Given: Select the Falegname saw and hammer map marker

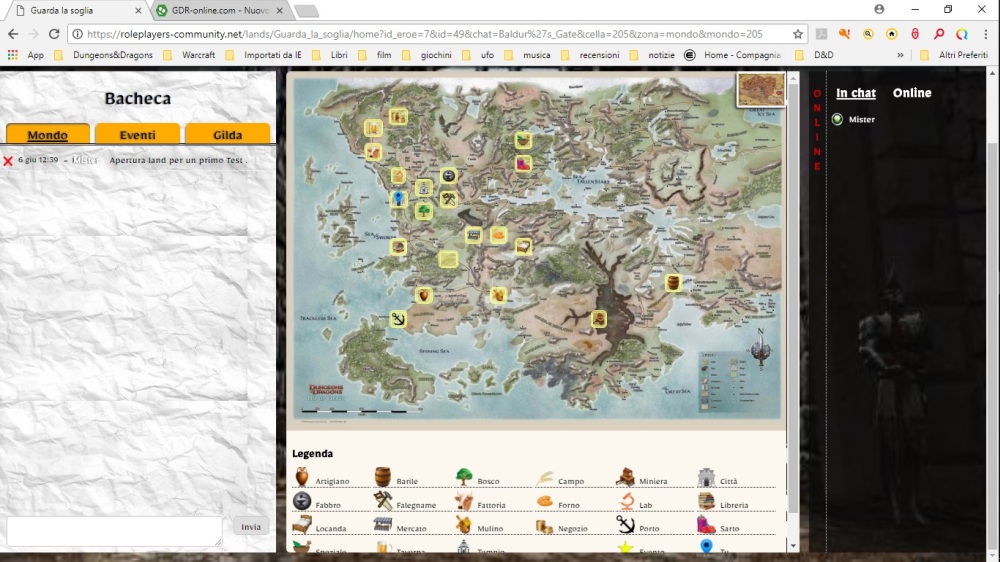Looking at the screenshot, I should coord(449,199).
